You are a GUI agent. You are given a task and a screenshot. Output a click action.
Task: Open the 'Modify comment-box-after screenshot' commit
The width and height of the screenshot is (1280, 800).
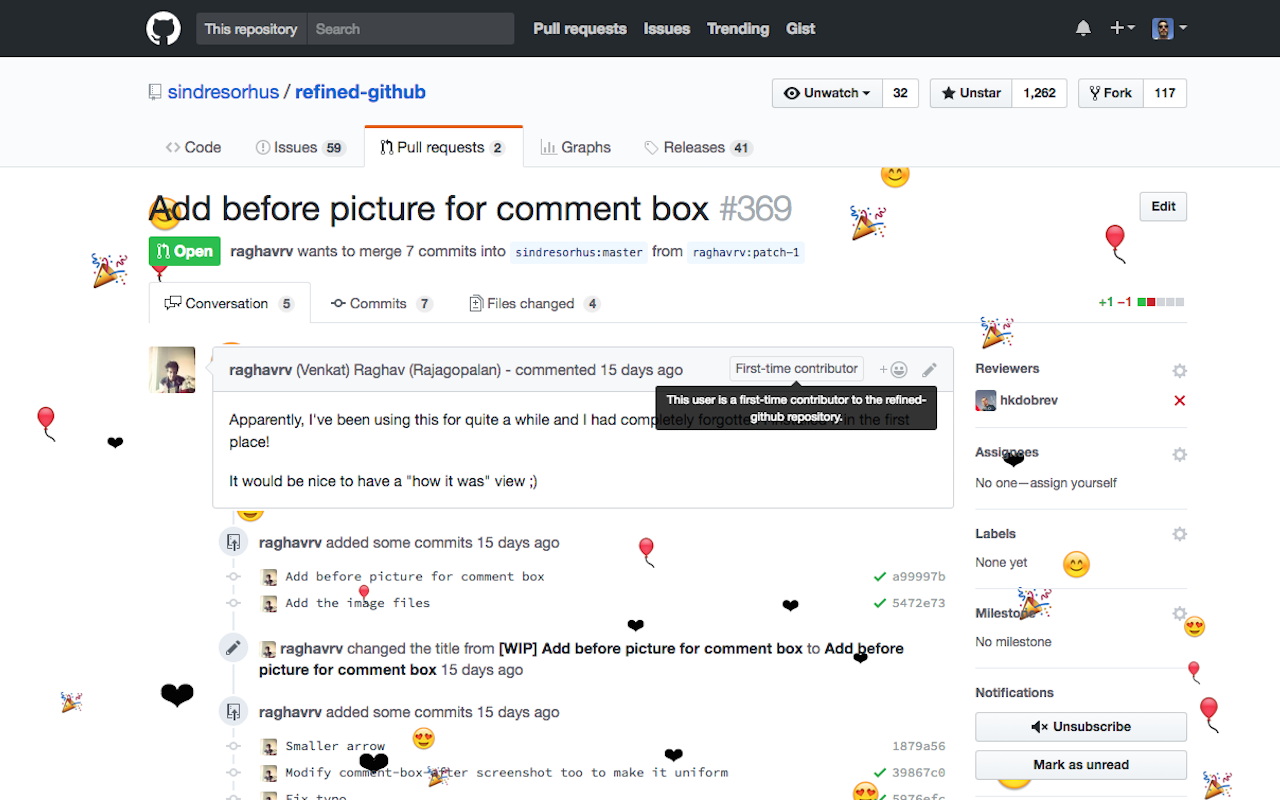(506, 772)
